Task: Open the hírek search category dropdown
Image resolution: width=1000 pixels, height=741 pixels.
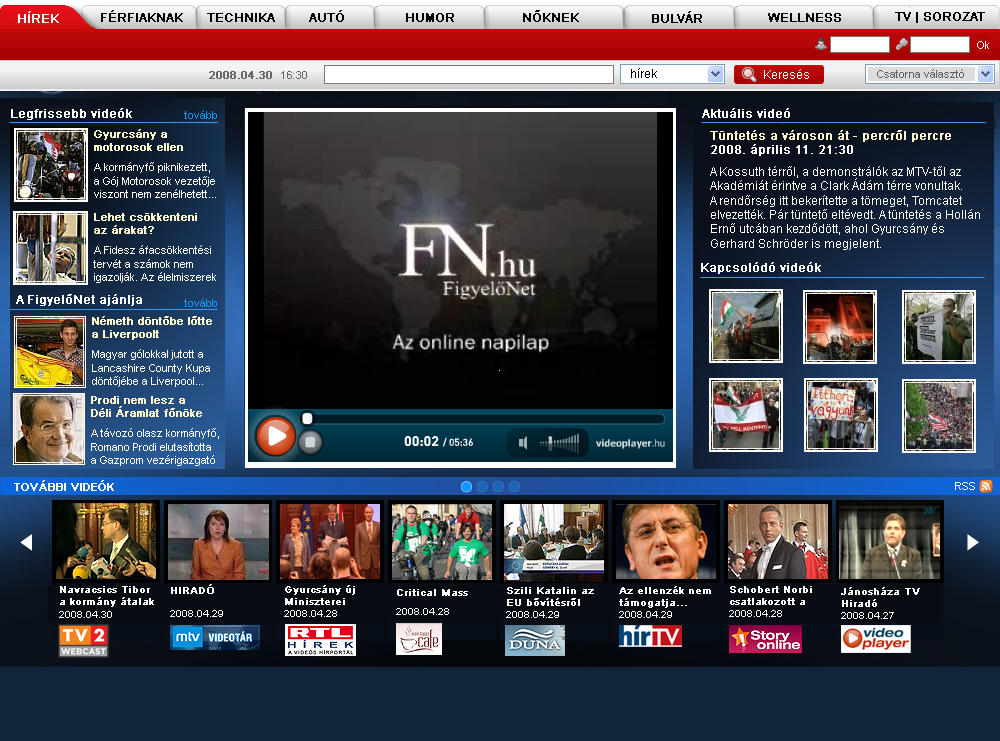Action: 672,74
